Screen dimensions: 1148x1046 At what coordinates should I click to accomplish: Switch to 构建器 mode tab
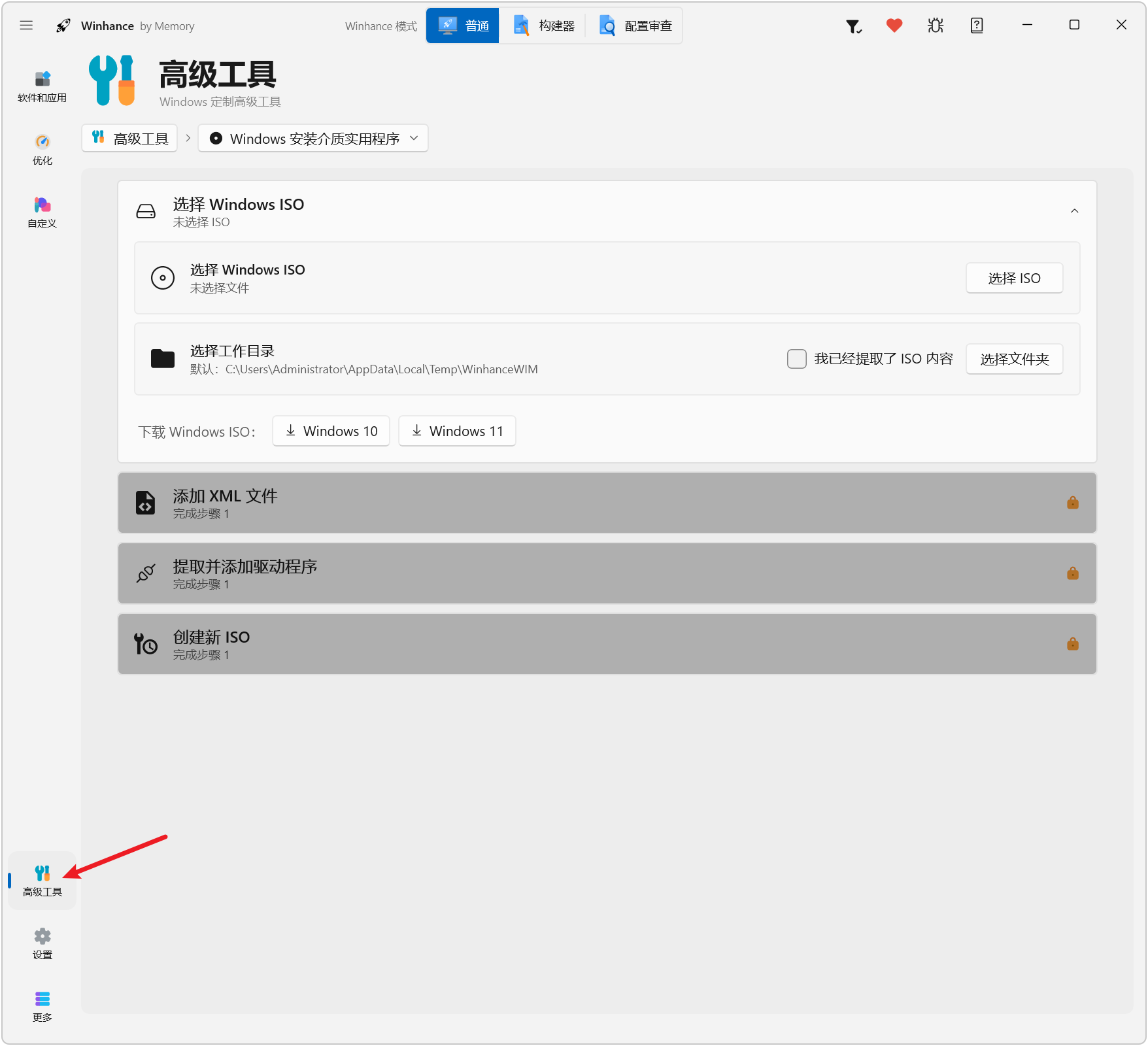[543, 25]
